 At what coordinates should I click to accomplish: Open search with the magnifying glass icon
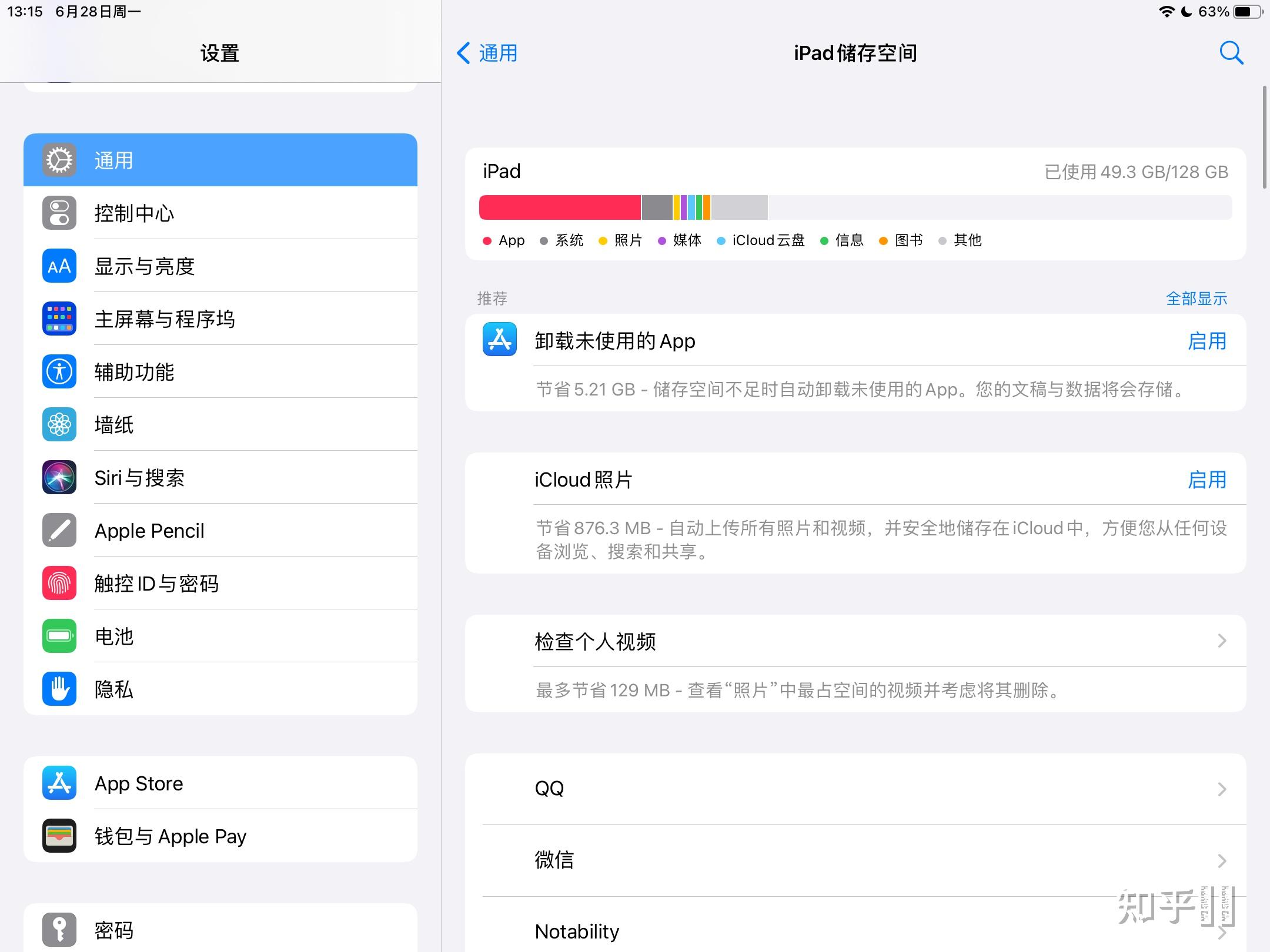[1231, 53]
